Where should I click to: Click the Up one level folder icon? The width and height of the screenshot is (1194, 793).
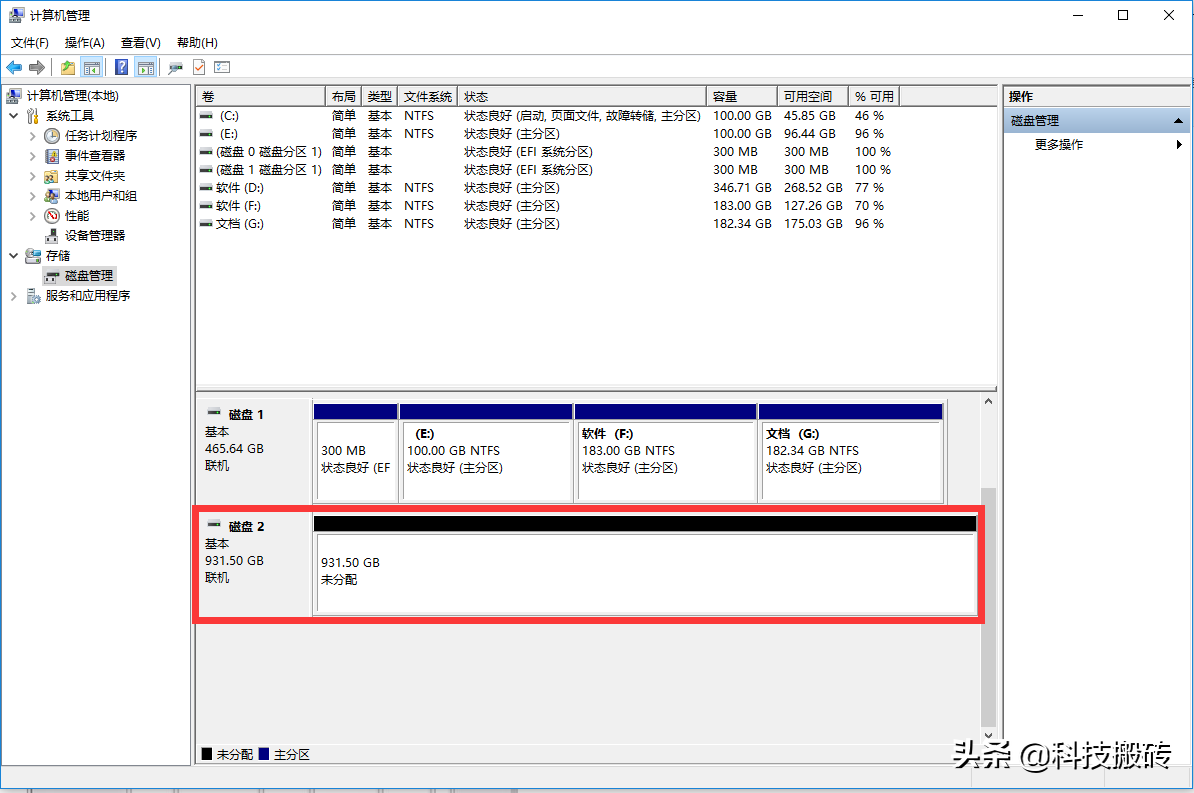(x=68, y=68)
